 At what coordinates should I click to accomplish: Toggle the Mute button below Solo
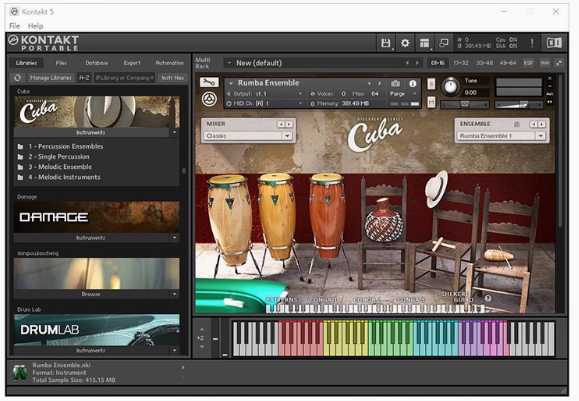(x=431, y=102)
